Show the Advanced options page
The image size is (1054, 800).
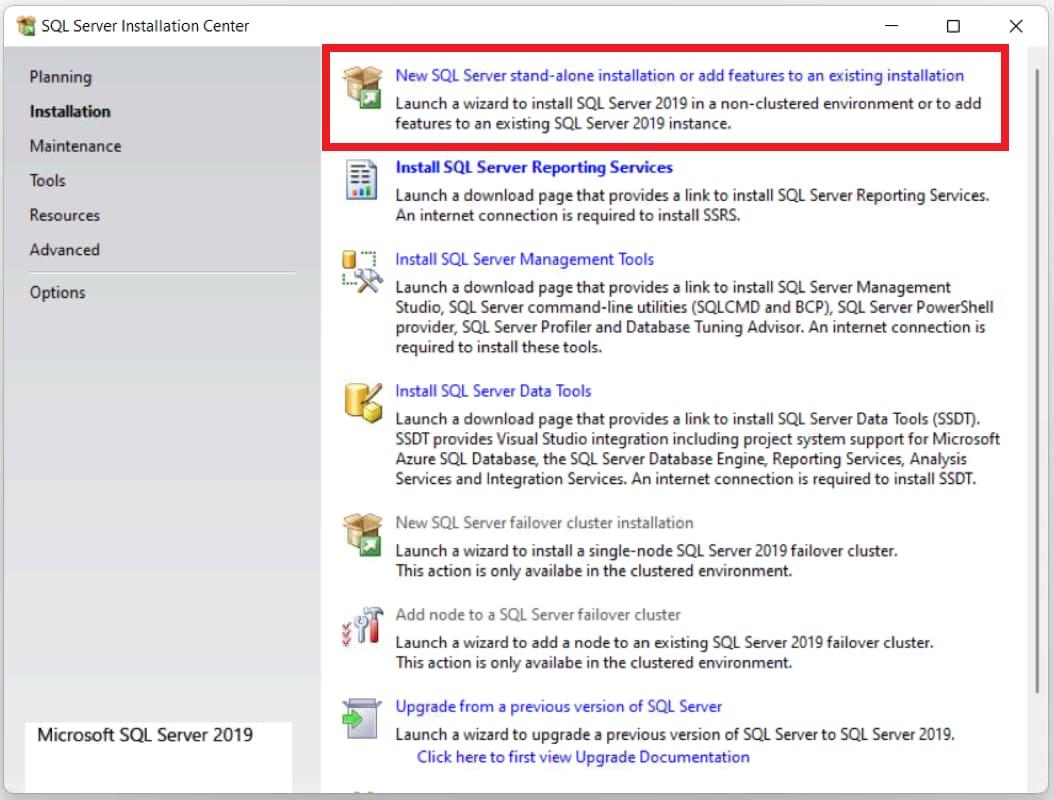tap(64, 250)
